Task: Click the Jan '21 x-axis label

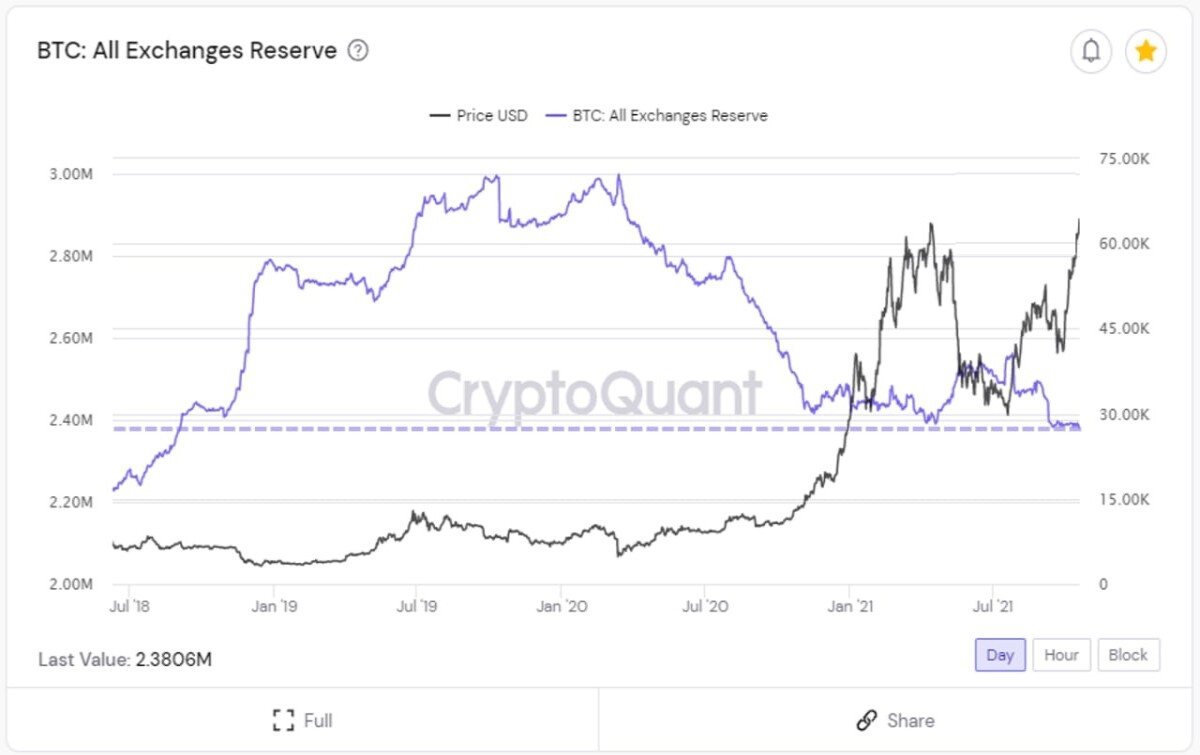Action: pyautogui.click(x=848, y=605)
